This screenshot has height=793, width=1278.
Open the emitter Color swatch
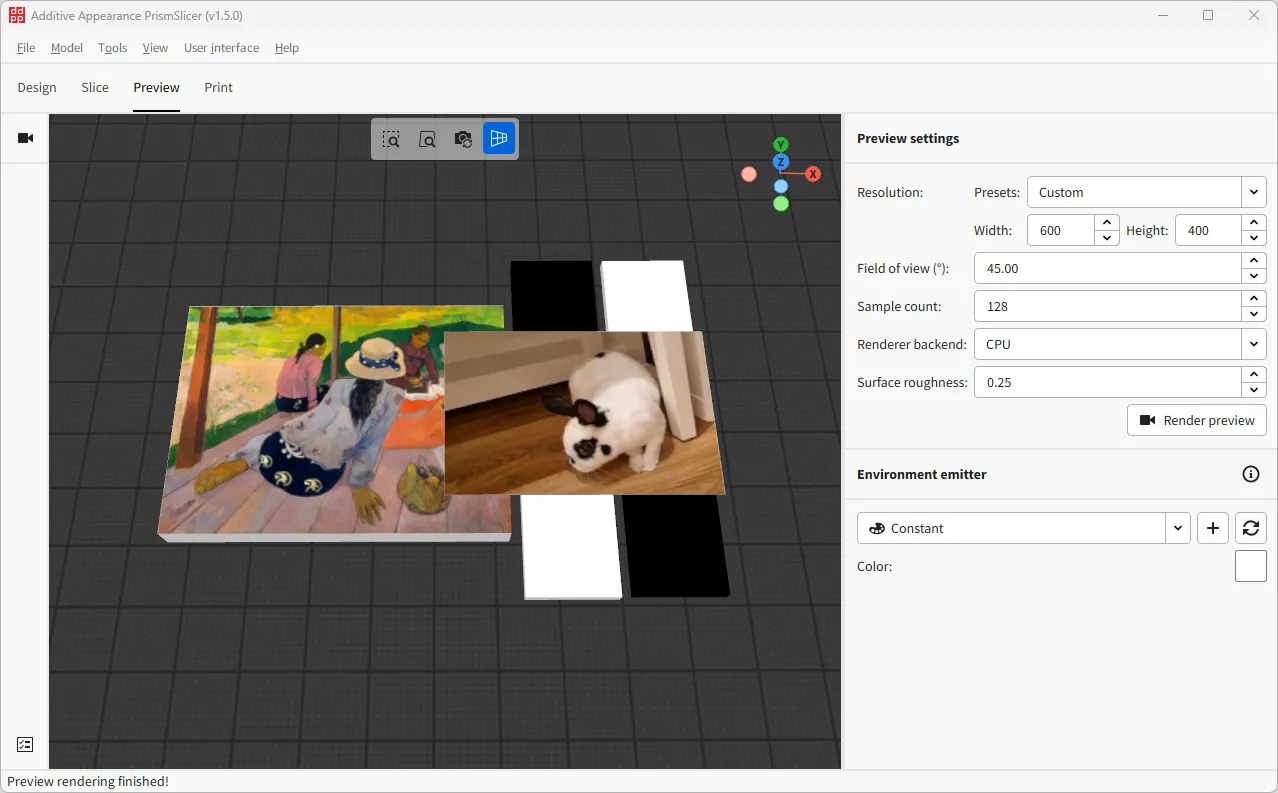click(x=1250, y=565)
